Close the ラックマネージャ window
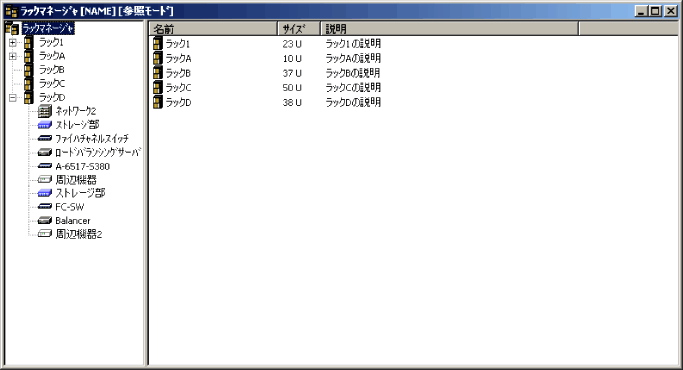Screen dimensions: 683x370 click(670, 11)
